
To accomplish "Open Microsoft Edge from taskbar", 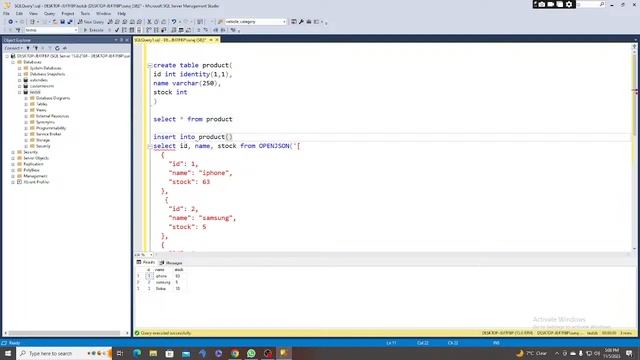I will 137,353.
